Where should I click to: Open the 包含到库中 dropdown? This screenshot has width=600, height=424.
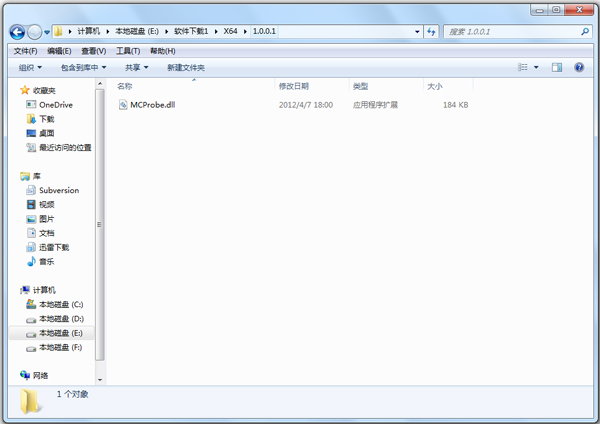tap(83, 68)
